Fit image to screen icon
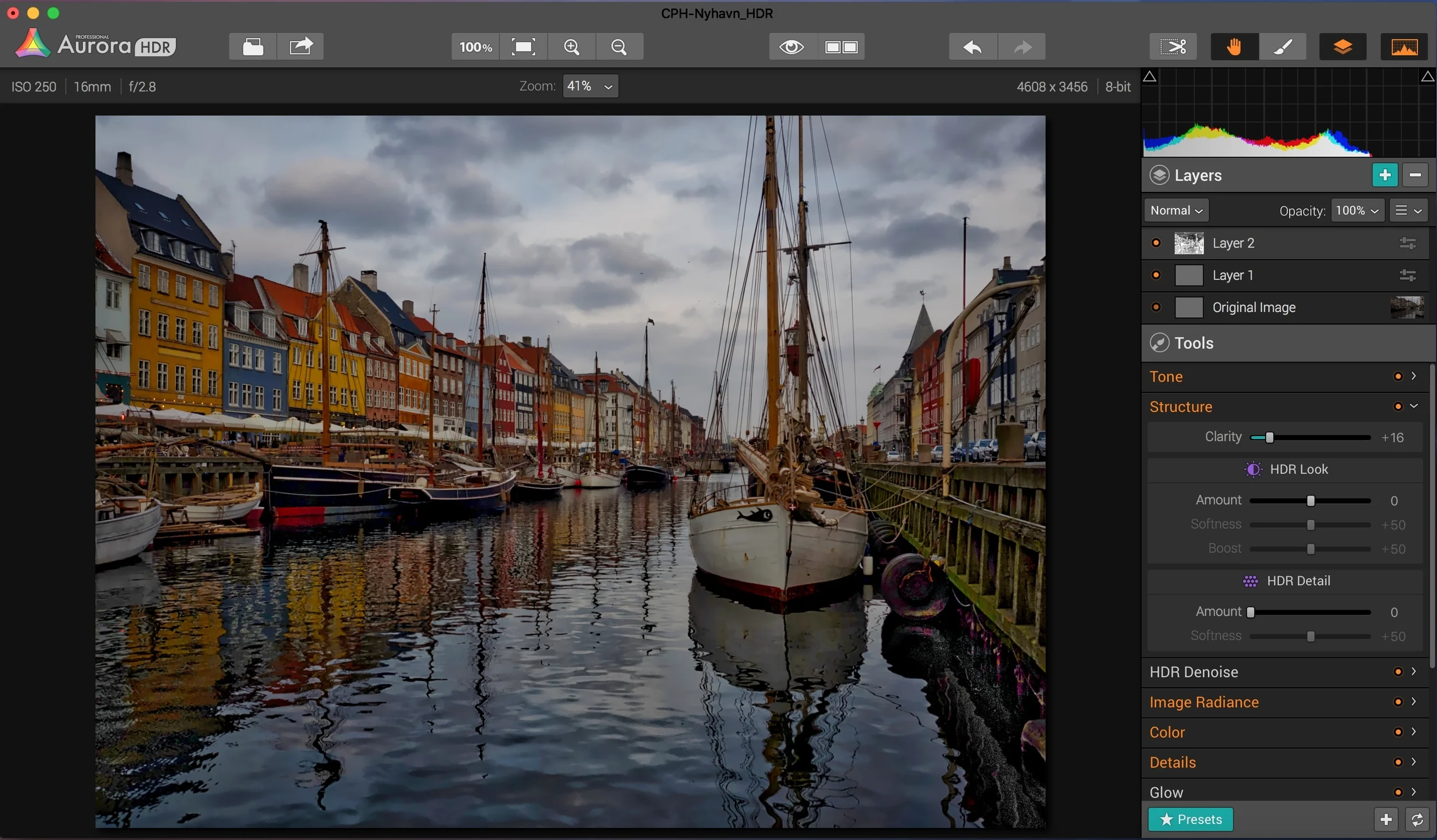This screenshot has width=1437, height=840. click(x=524, y=47)
